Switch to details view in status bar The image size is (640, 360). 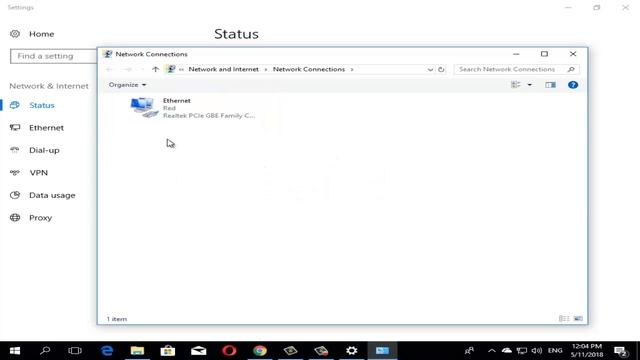(x=564, y=318)
